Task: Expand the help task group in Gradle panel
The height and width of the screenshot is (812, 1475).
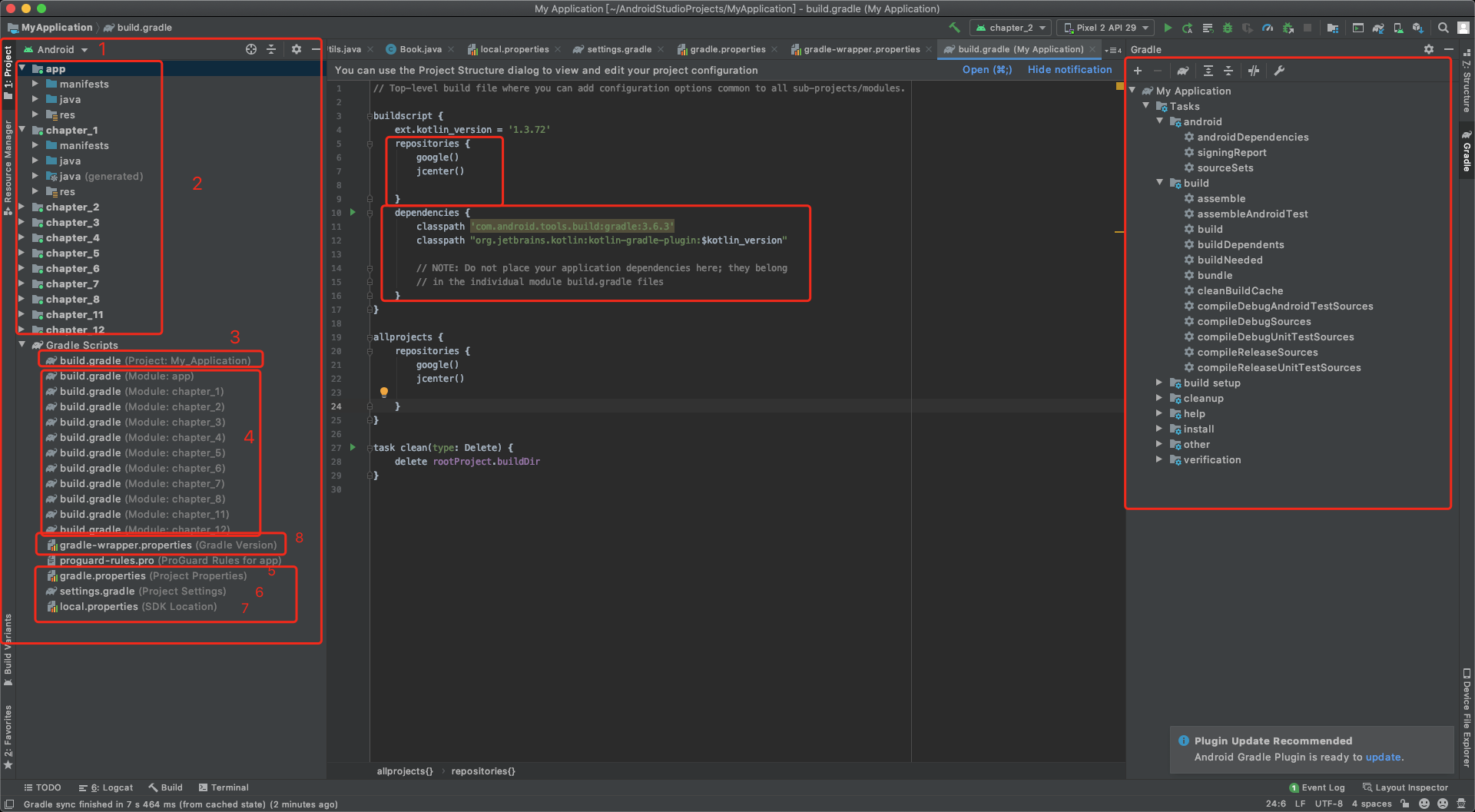Action: 1159,413
